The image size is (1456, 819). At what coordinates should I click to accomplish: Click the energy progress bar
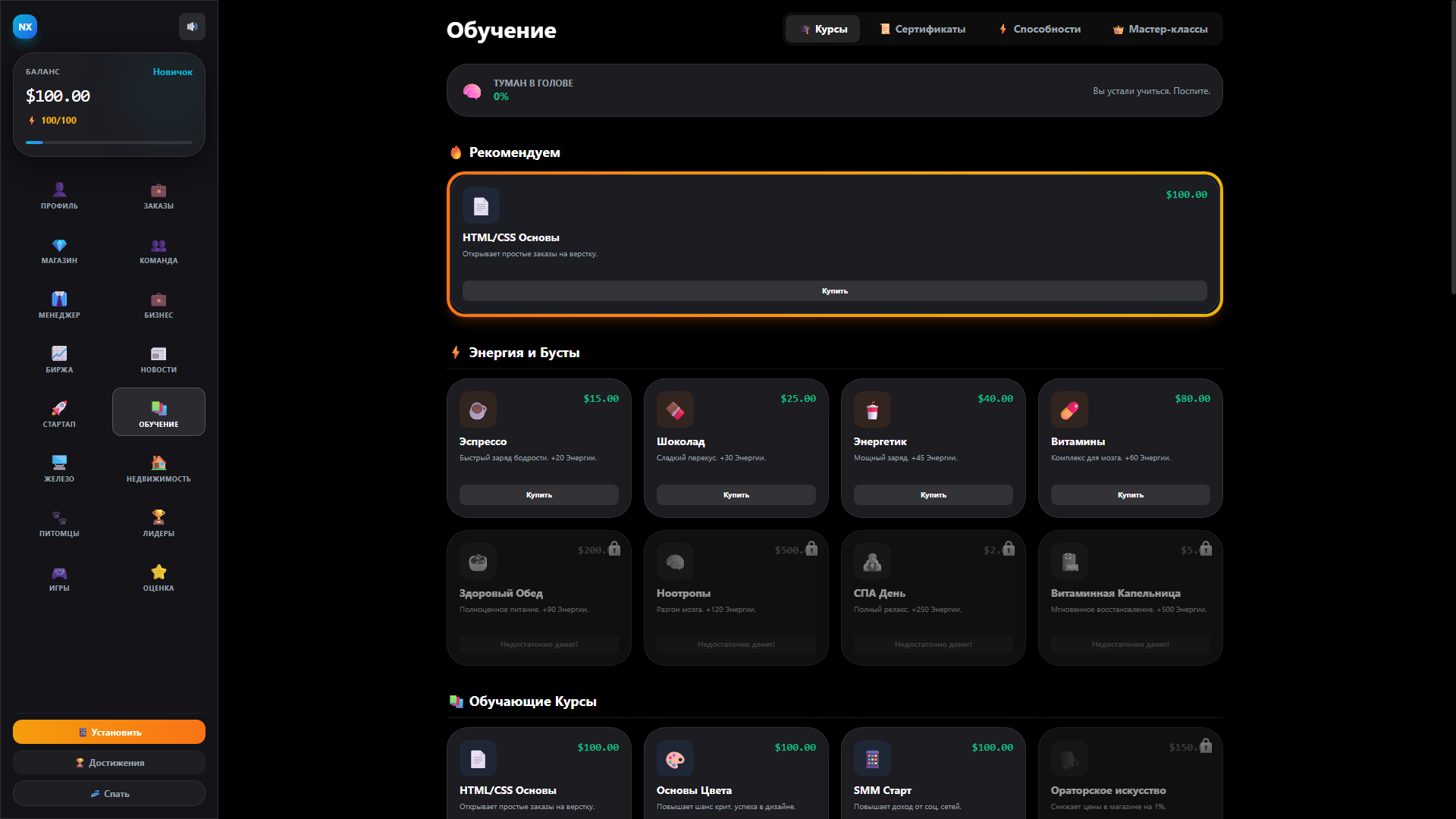[x=108, y=142]
